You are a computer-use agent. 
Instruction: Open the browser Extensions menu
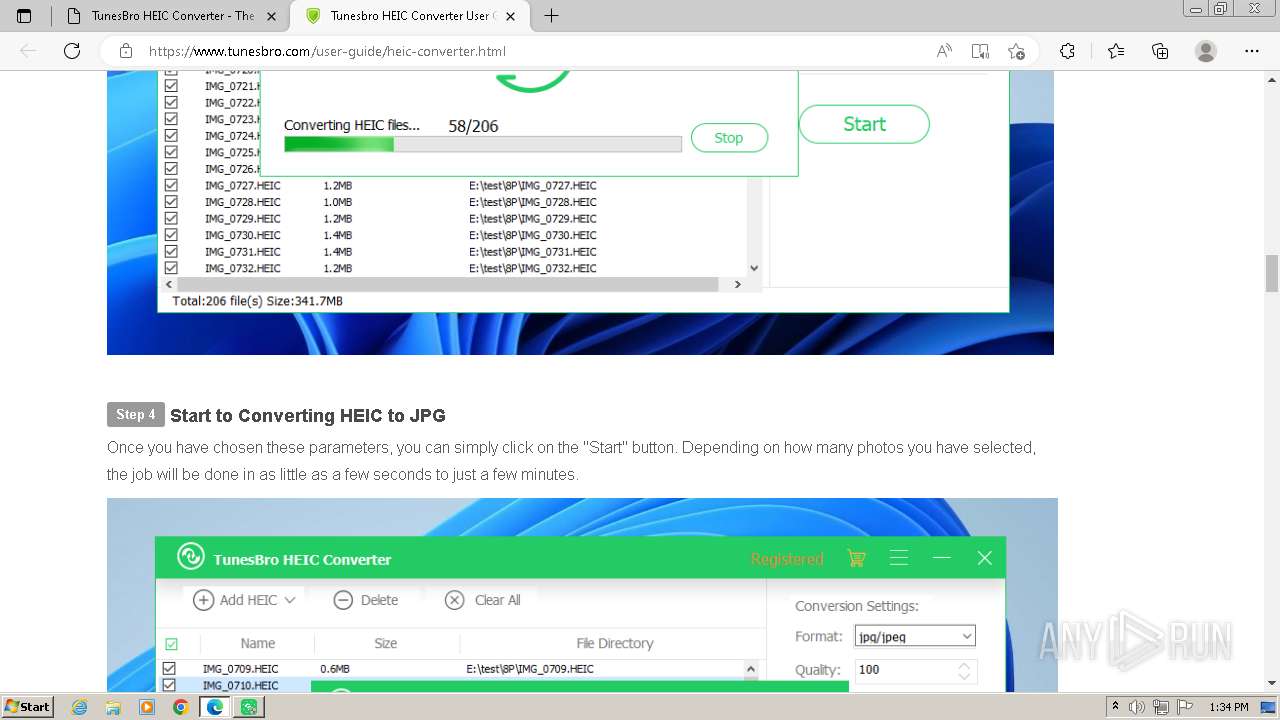pyautogui.click(x=1067, y=51)
